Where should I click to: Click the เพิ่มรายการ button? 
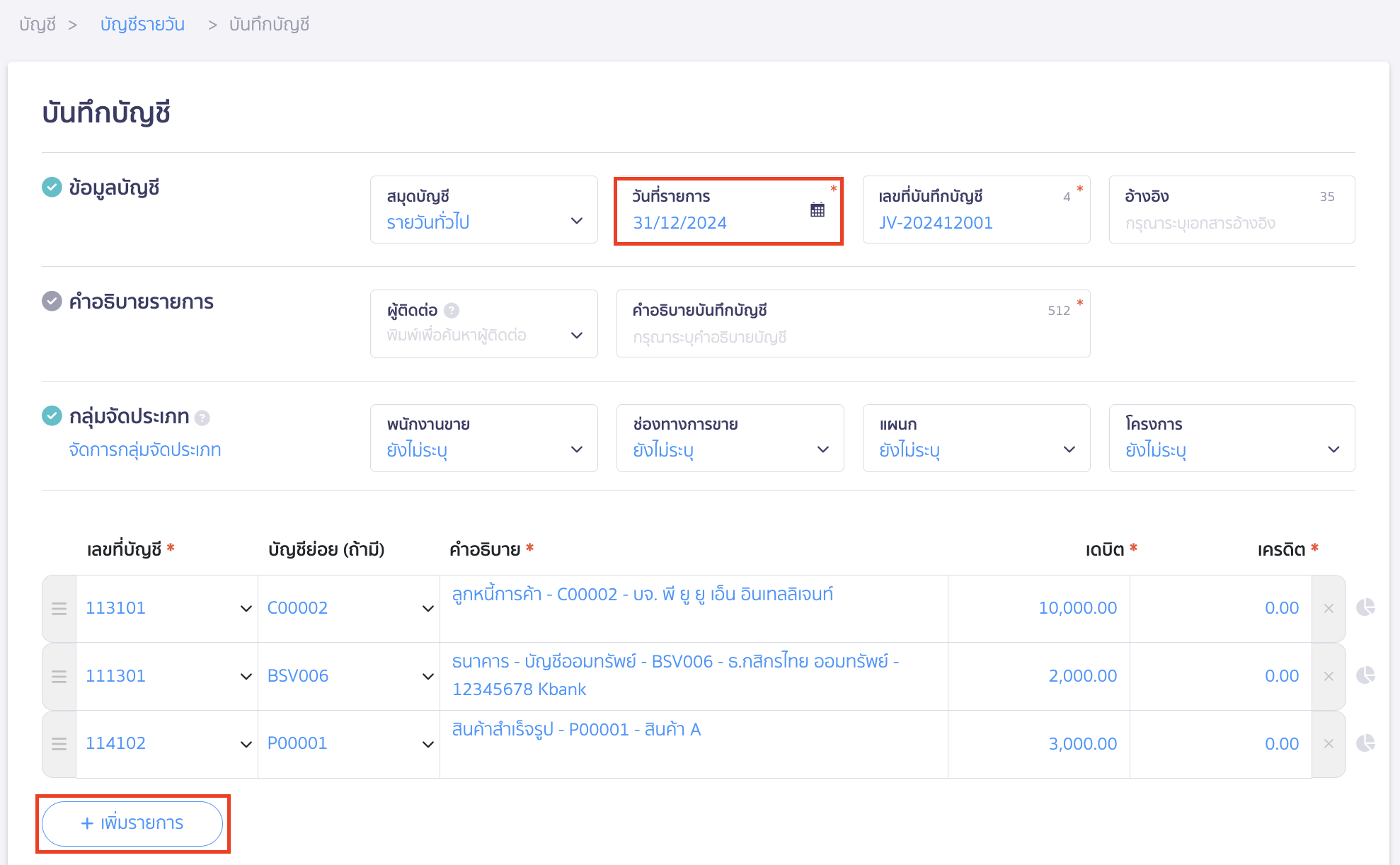coord(132,823)
